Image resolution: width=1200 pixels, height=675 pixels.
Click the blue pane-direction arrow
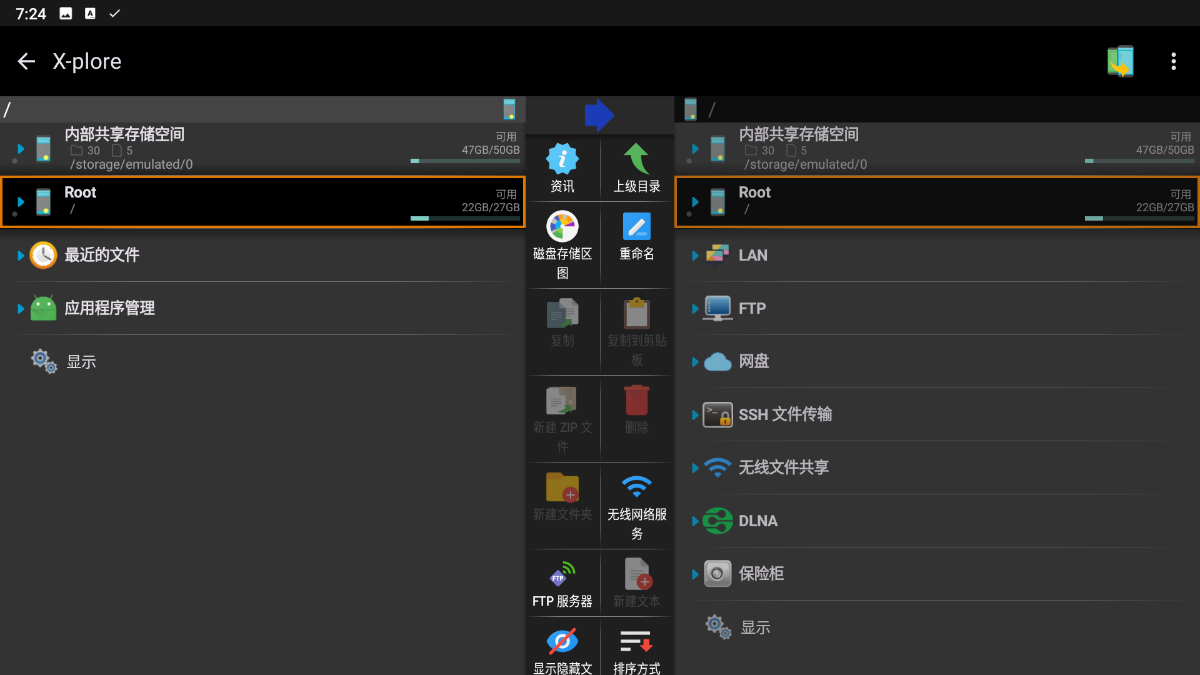click(599, 115)
